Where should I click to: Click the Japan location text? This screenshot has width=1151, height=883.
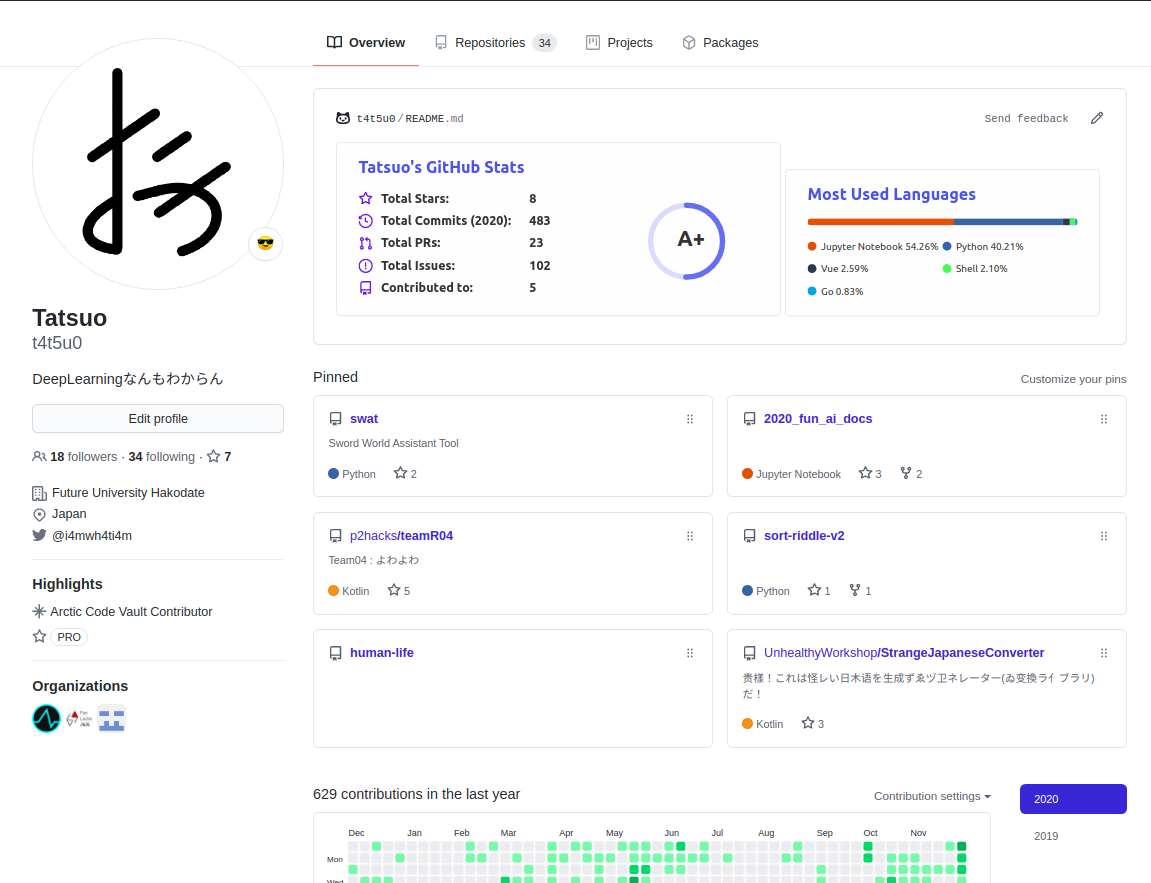click(x=69, y=514)
